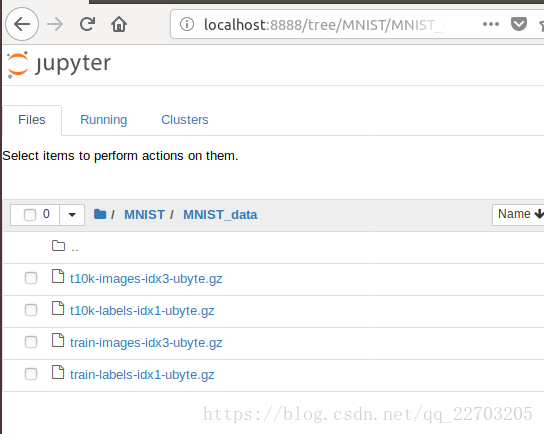Switch to the Clusters tab
544x434 pixels.
pyautogui.click(x=185, y=120)
